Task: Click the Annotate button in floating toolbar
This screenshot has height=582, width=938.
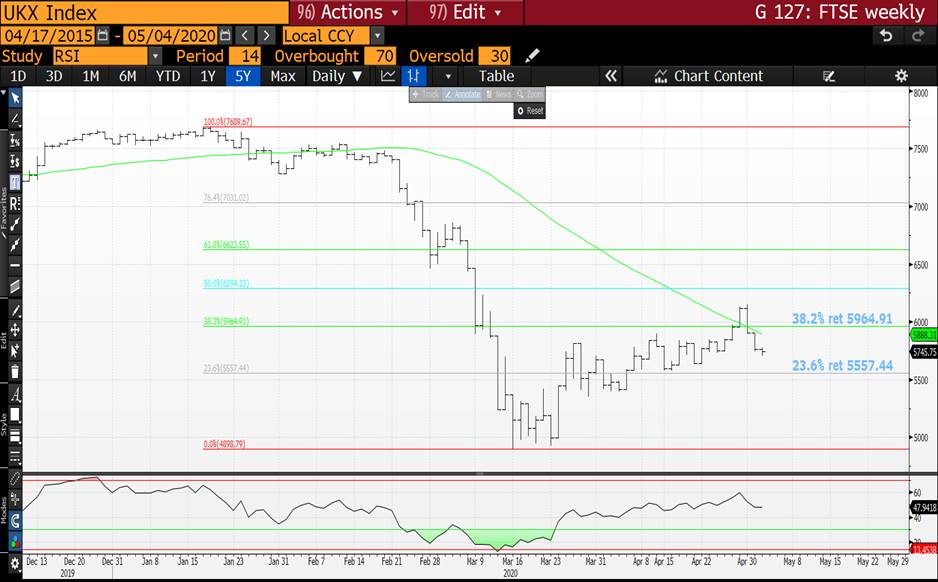Action: 462,95
